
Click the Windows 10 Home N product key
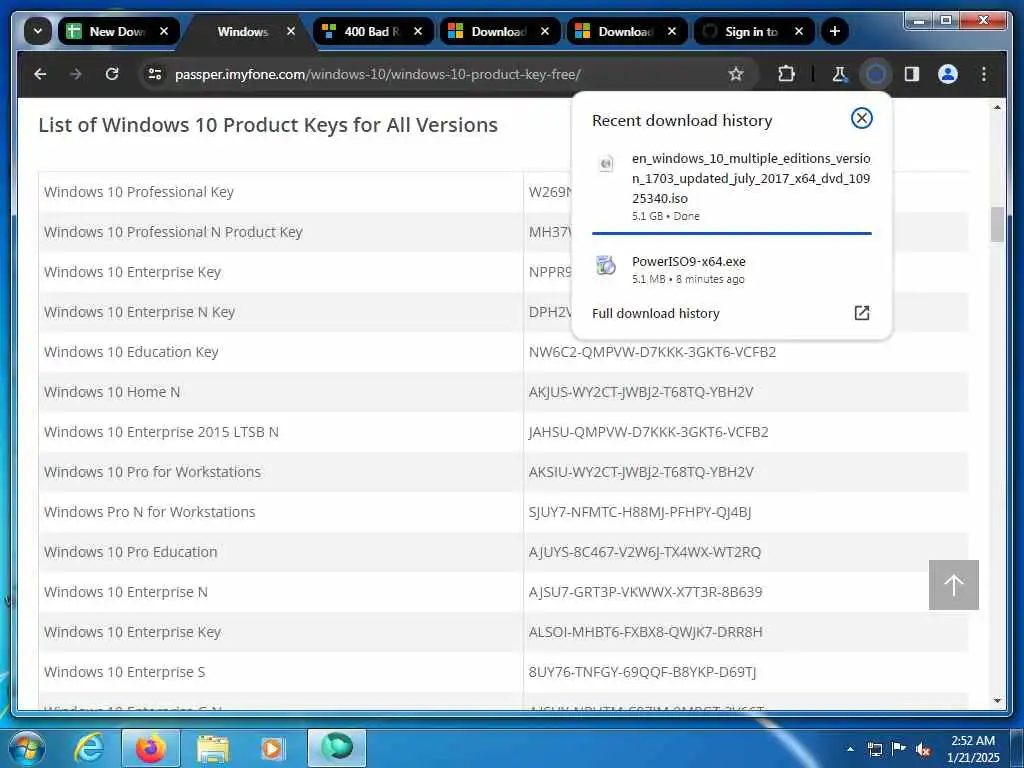pyautogui.click(x=641, y=392)
